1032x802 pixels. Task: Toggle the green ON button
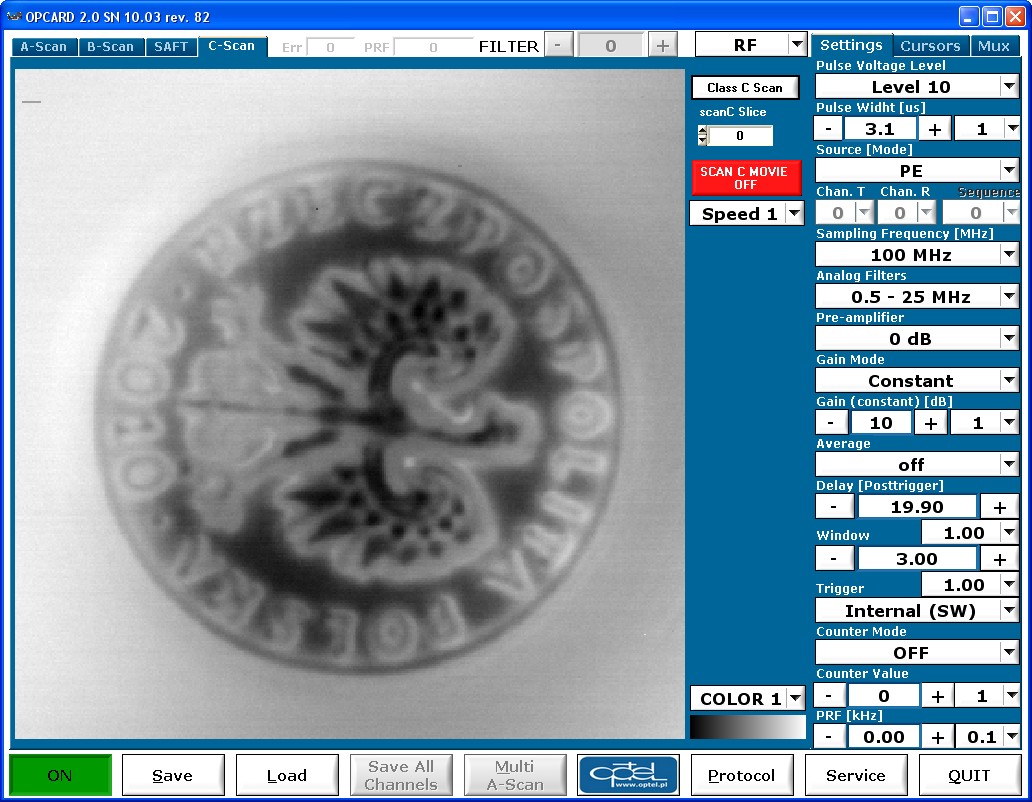point(60,775)
